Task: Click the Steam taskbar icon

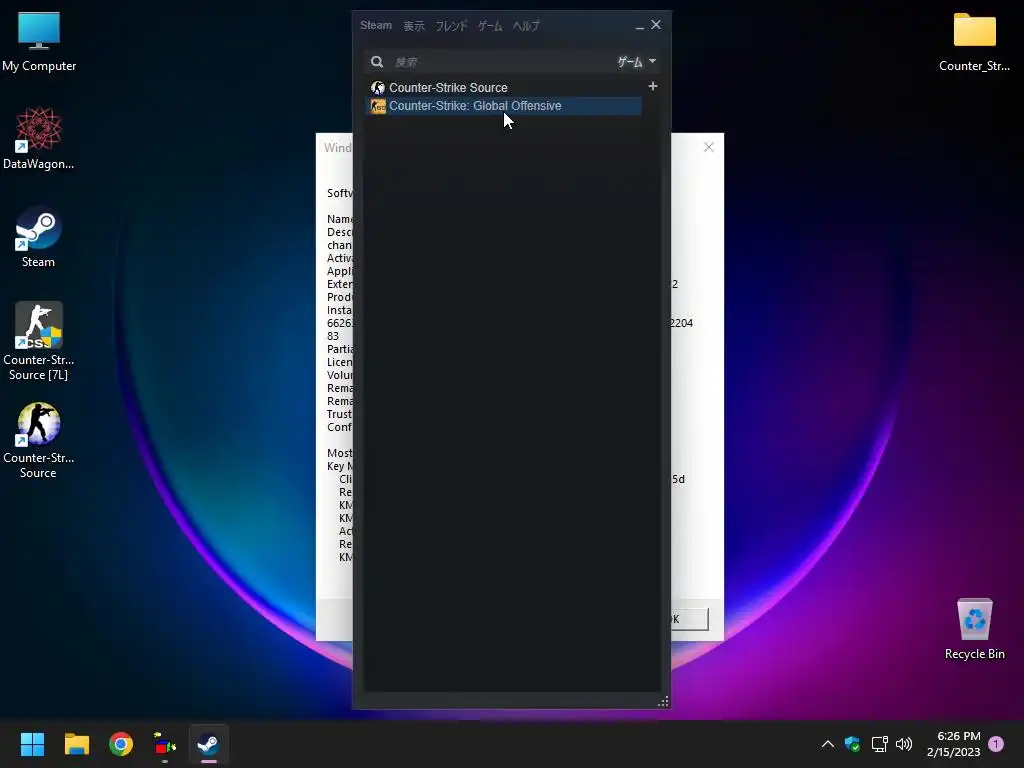Action: (208, 744)
